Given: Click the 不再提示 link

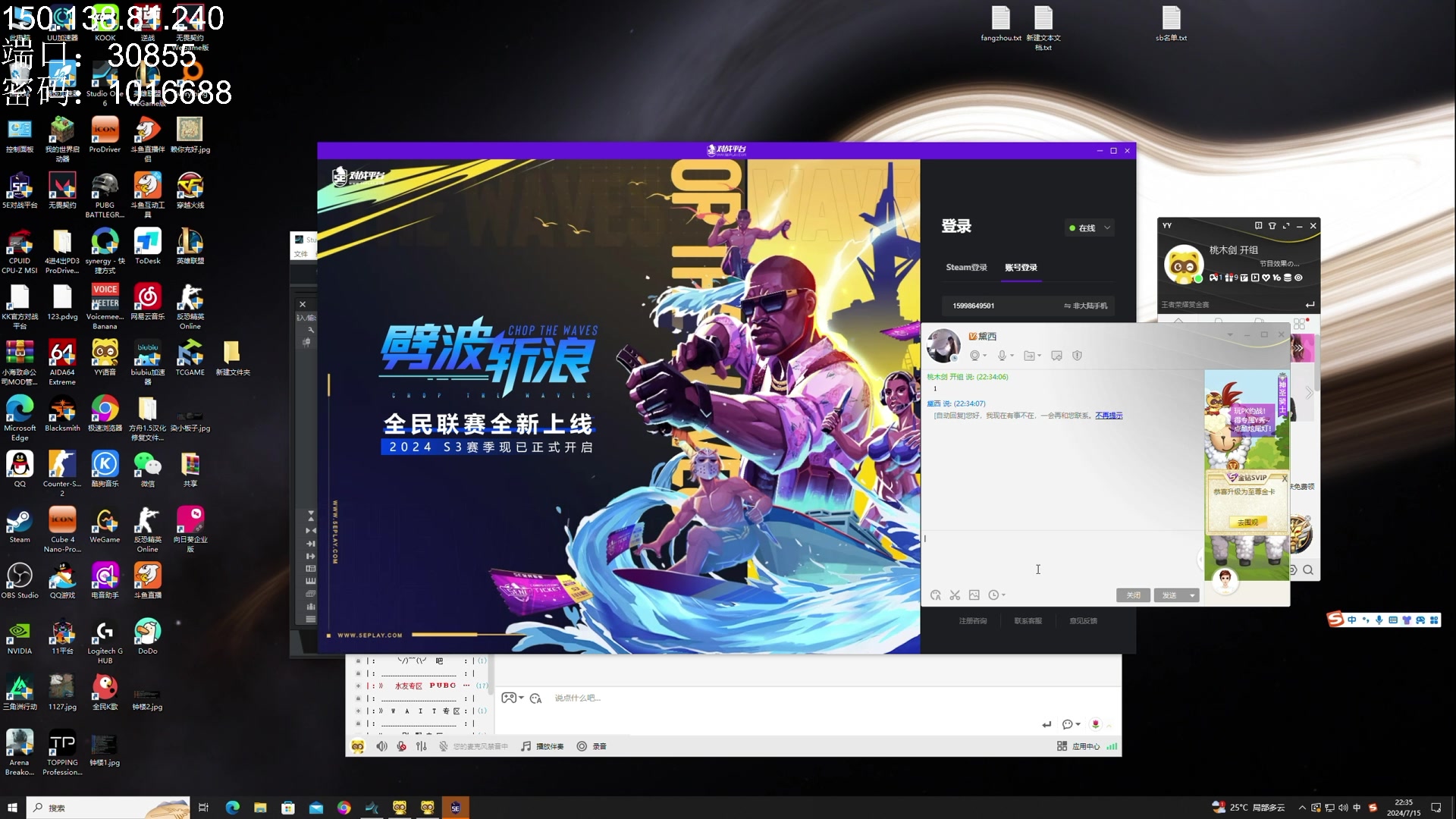Looking at the screenshot, I should (1109, 416).
